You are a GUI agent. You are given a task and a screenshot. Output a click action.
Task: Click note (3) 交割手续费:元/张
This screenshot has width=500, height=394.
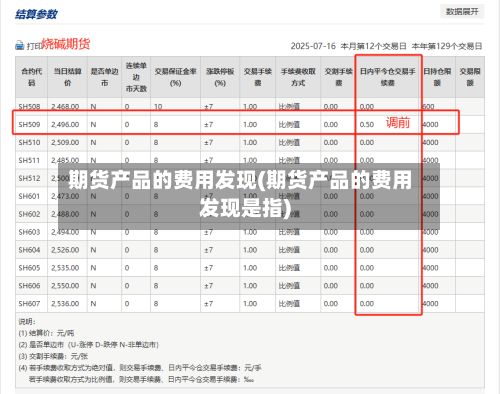[53, 356]
